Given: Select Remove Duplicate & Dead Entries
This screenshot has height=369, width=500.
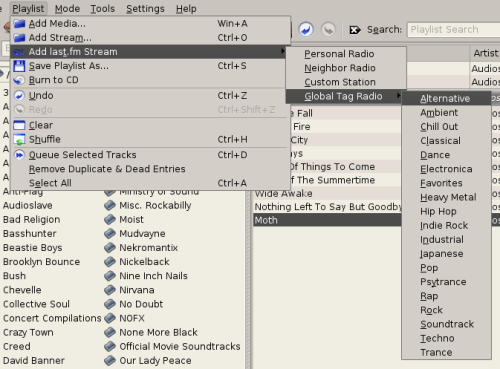Looking at the screenshot, I should point(150,169).
